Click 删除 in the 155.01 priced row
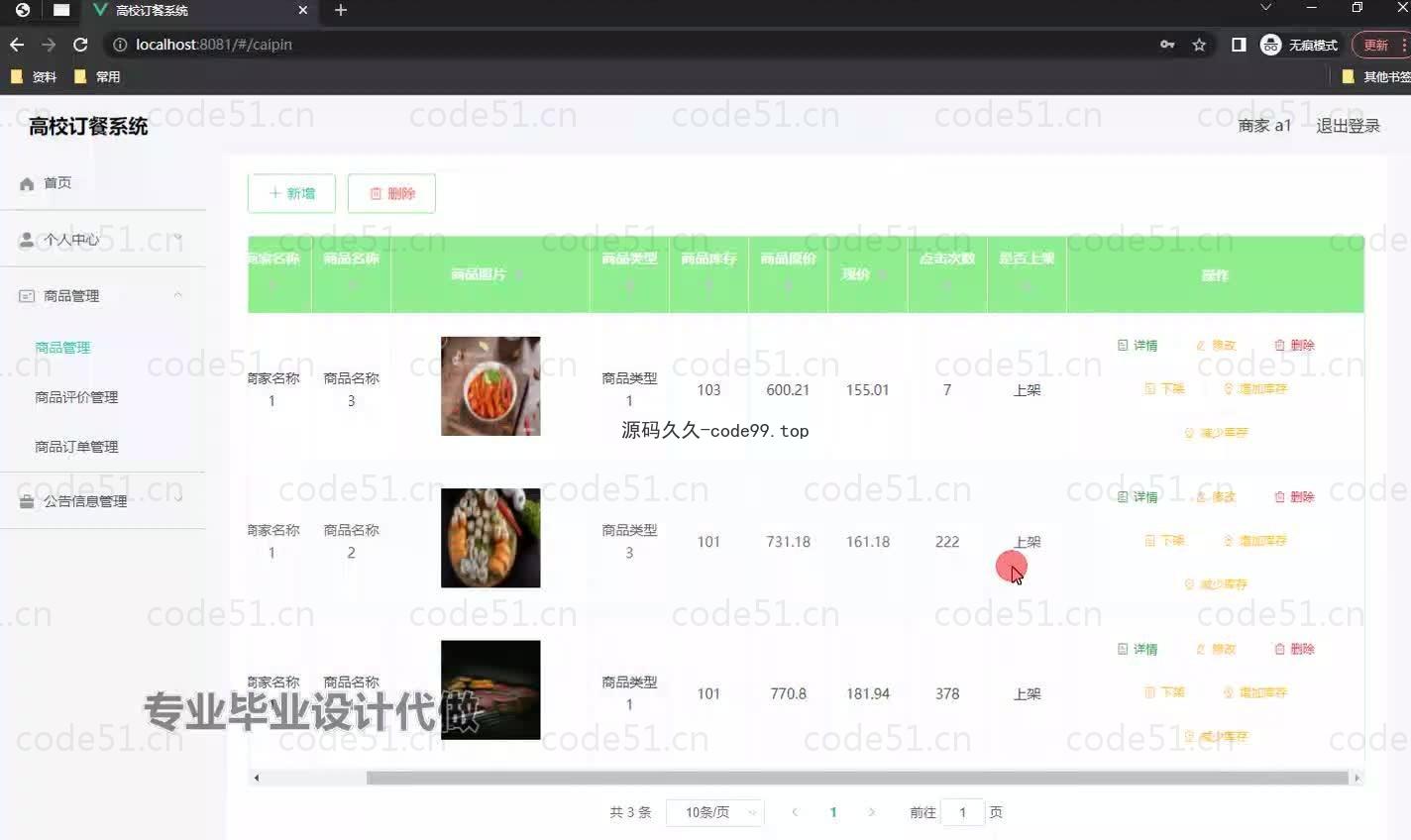 point(1294,345)
